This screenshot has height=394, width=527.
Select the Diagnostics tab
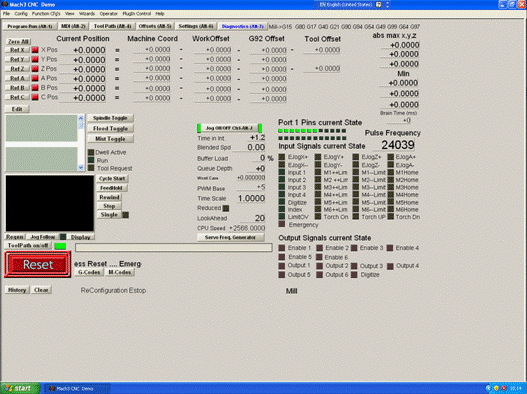243,26
